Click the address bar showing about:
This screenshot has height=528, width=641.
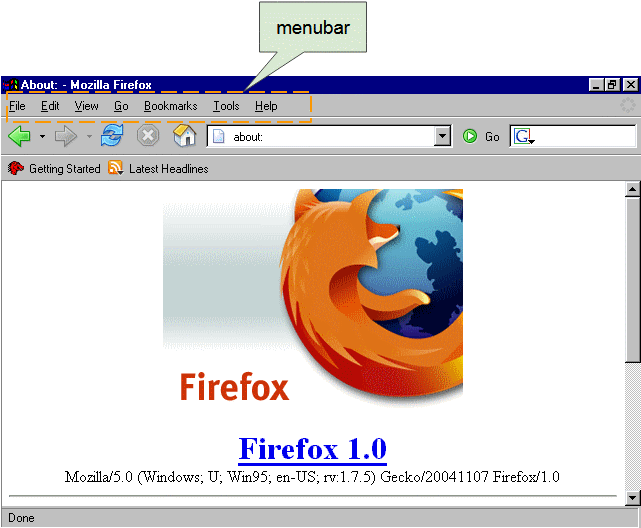(329, 136)
